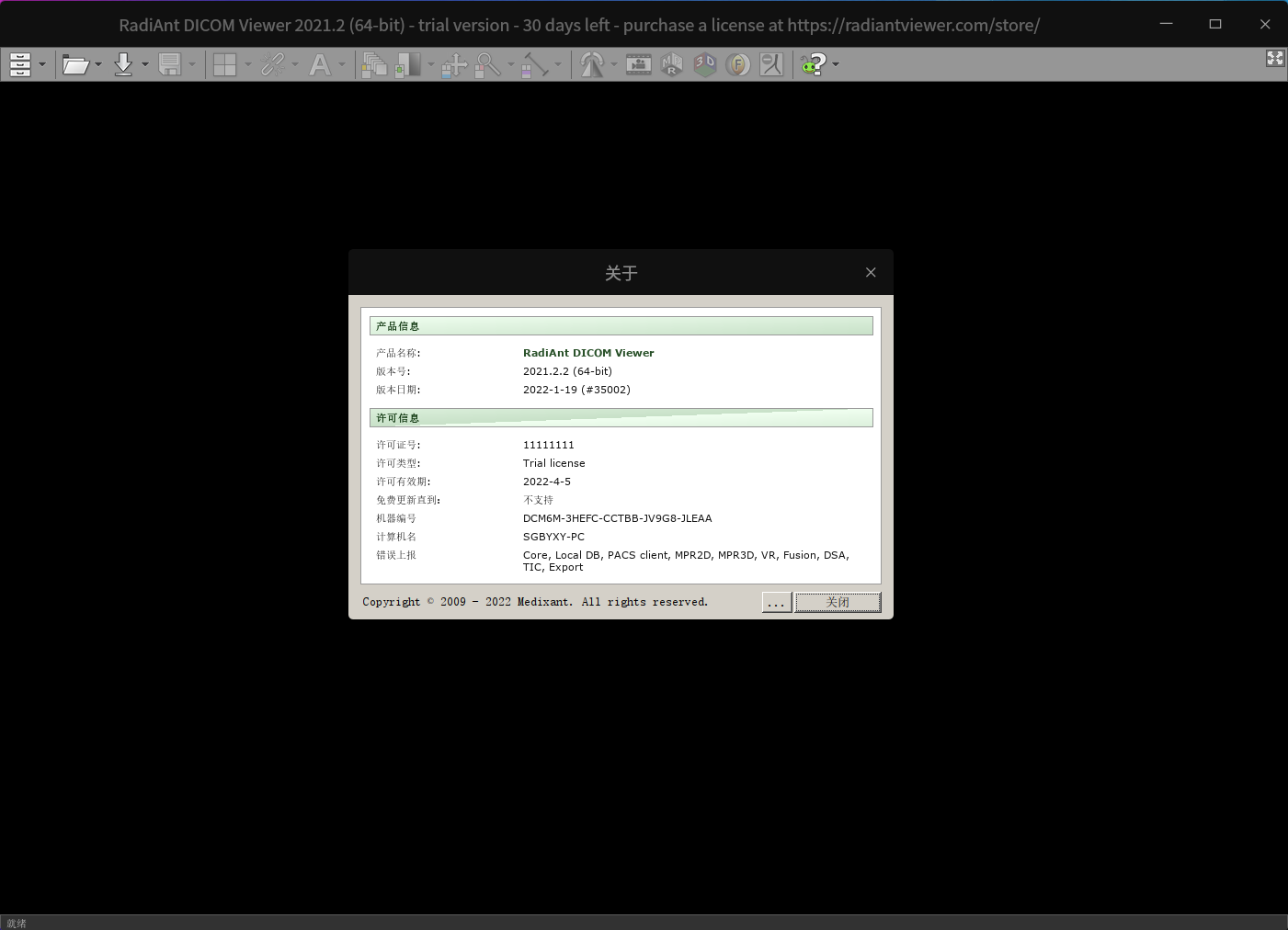Click the license number 11111111
This screenshot has width=1288, height=930.
pyautogui.click(x=548, y=445)
